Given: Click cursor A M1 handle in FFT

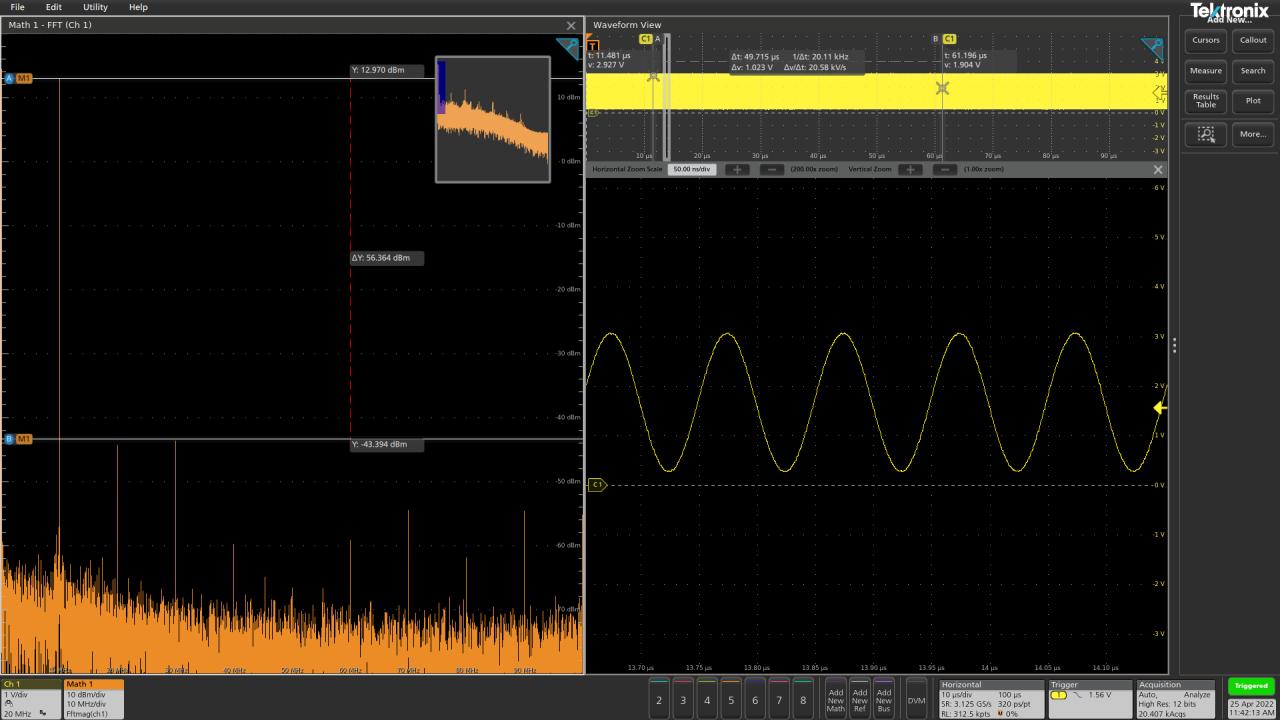Looking at the screenshot, I should [x=19, y=78].
